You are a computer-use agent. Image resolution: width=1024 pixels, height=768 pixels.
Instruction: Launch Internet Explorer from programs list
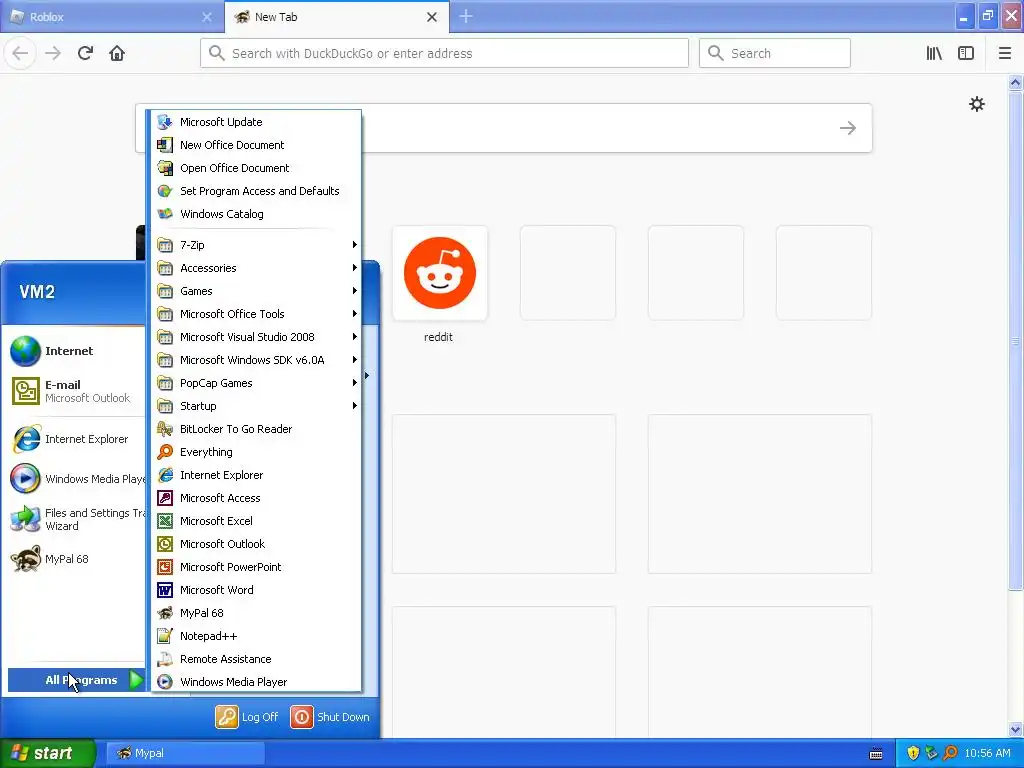tap(256, 475)
